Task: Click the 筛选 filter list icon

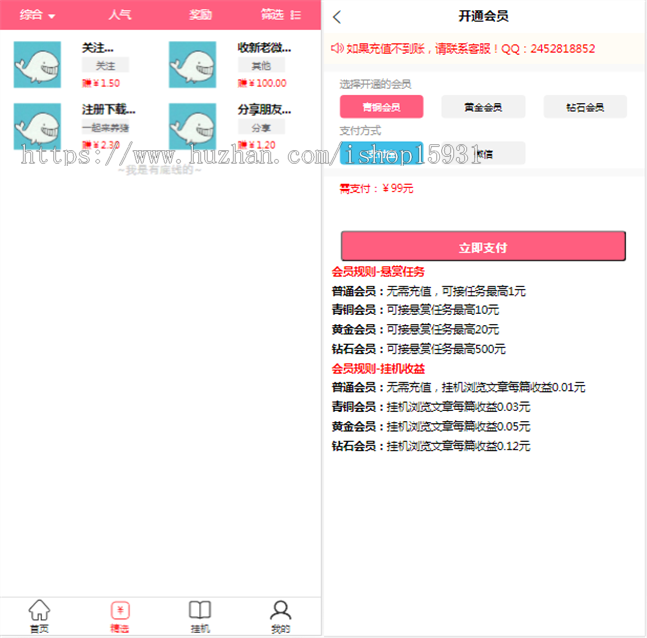Action: (x=295, y=15)
